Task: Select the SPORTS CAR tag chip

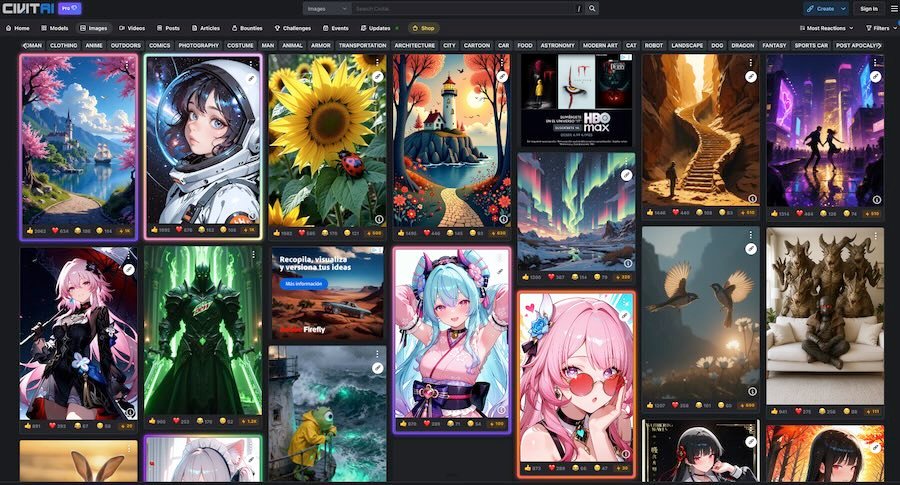Action: 811,45
